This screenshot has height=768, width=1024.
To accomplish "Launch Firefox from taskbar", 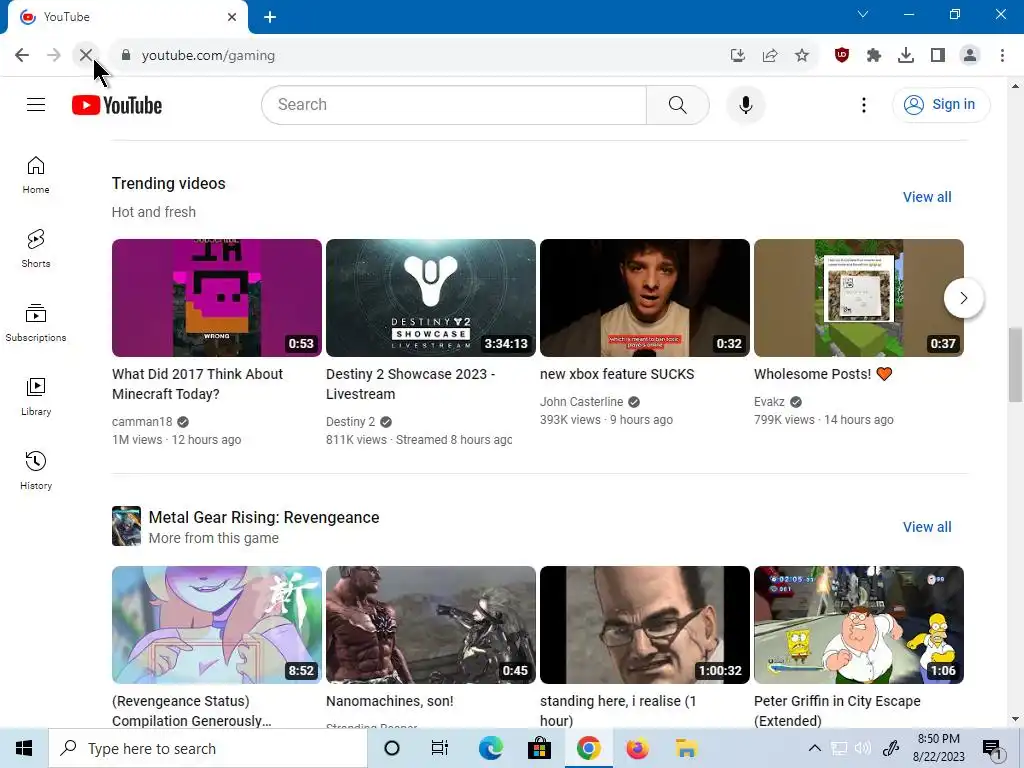I will (x=637, y=748).
